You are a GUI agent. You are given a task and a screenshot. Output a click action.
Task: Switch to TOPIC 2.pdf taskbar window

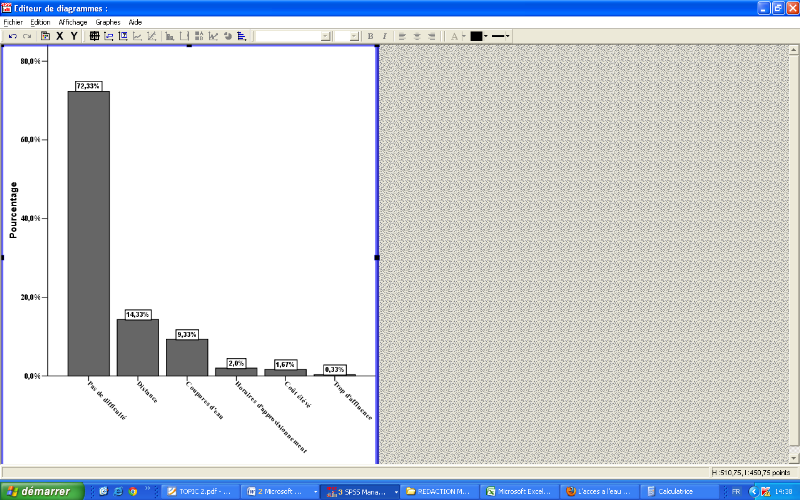coord(199,491)
